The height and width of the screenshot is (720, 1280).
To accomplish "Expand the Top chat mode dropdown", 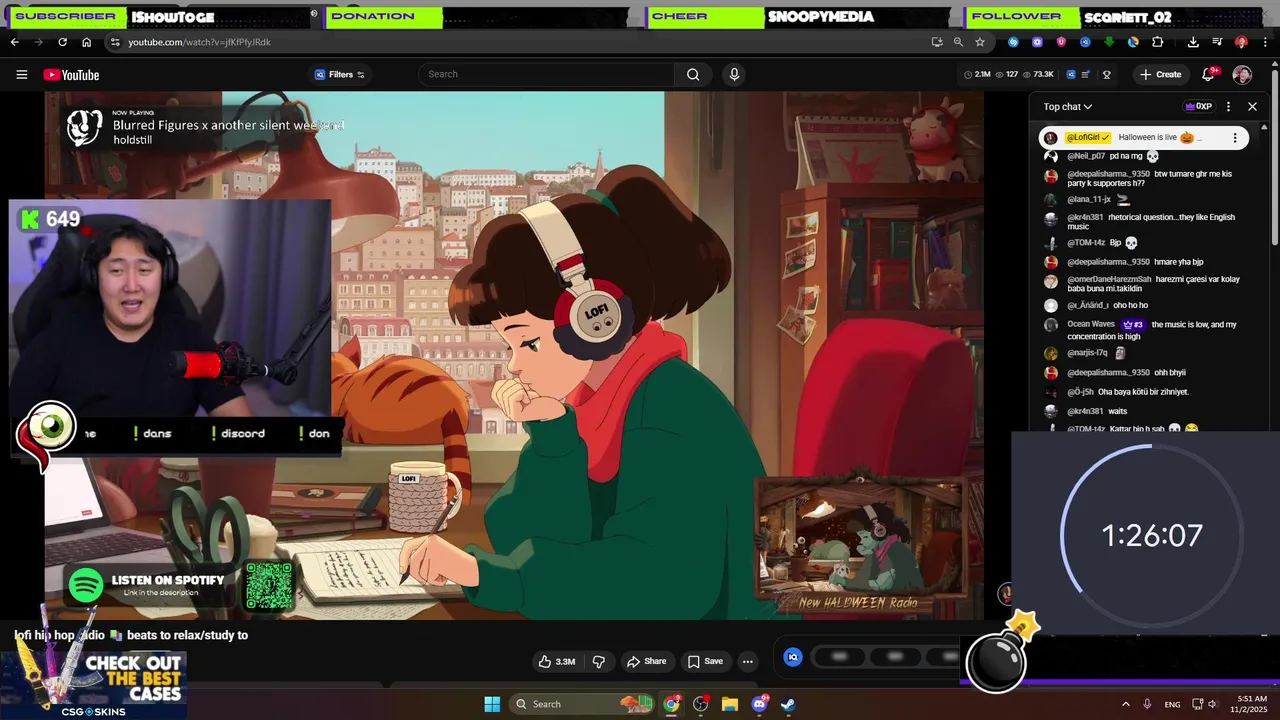I will 1068,106.
